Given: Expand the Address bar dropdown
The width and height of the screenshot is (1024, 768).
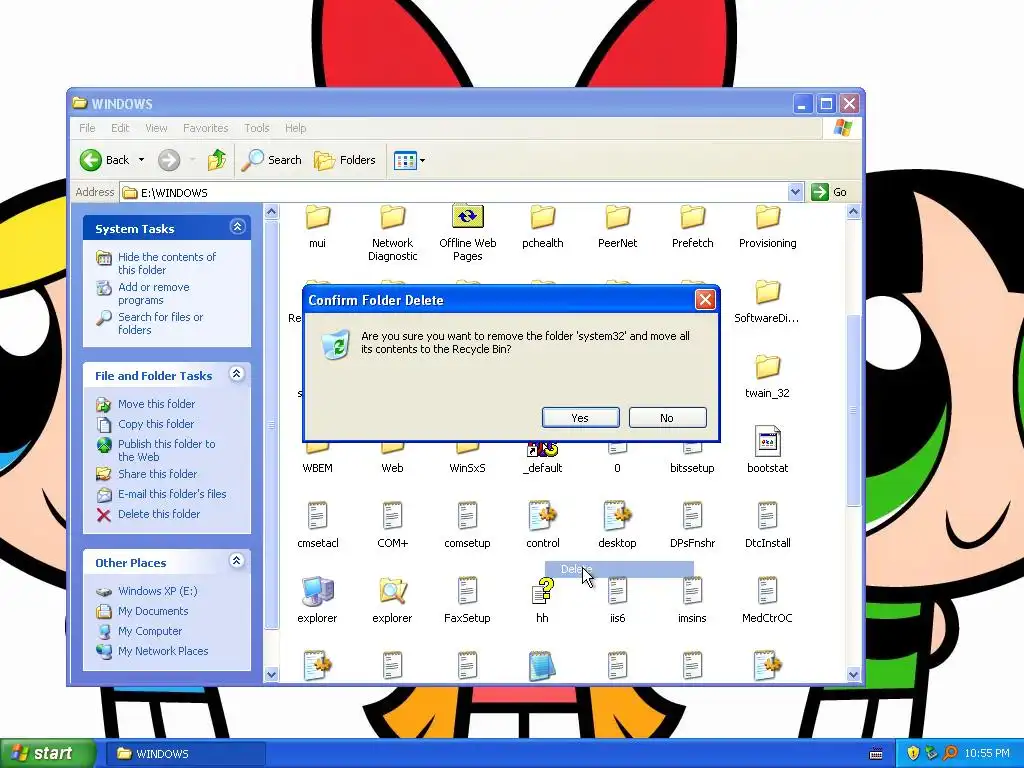Looking at the screenshot, I should coord(795,192).
